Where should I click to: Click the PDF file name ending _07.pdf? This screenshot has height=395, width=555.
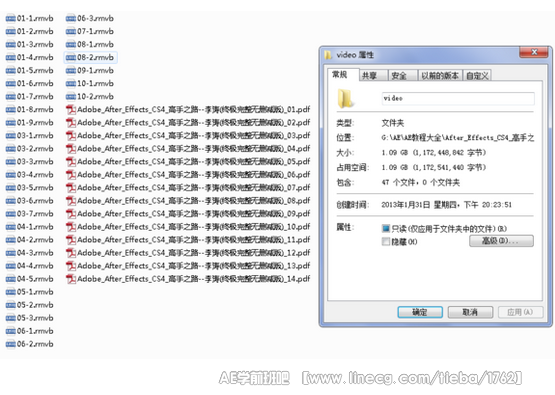pyautogui.click(x=194, y=188)
